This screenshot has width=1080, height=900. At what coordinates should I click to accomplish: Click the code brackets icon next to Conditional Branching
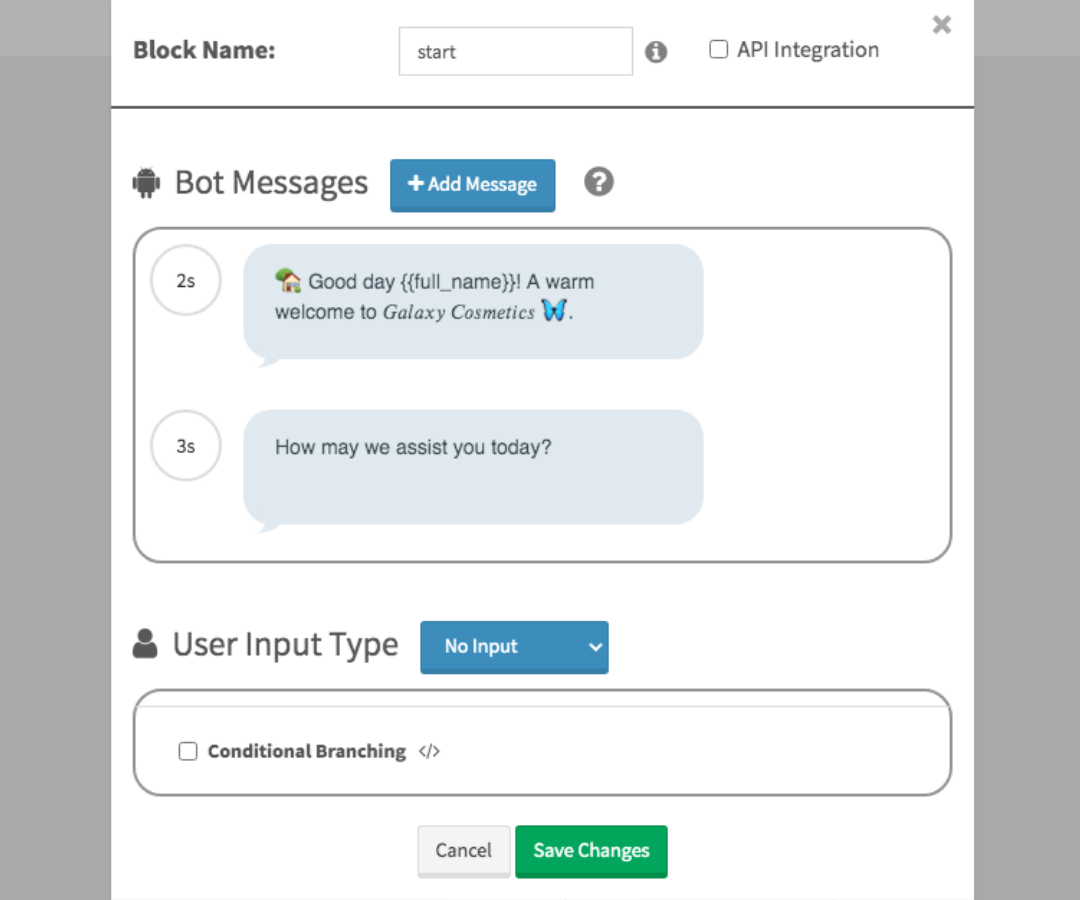pyautogui.click(x=429, y=751)
